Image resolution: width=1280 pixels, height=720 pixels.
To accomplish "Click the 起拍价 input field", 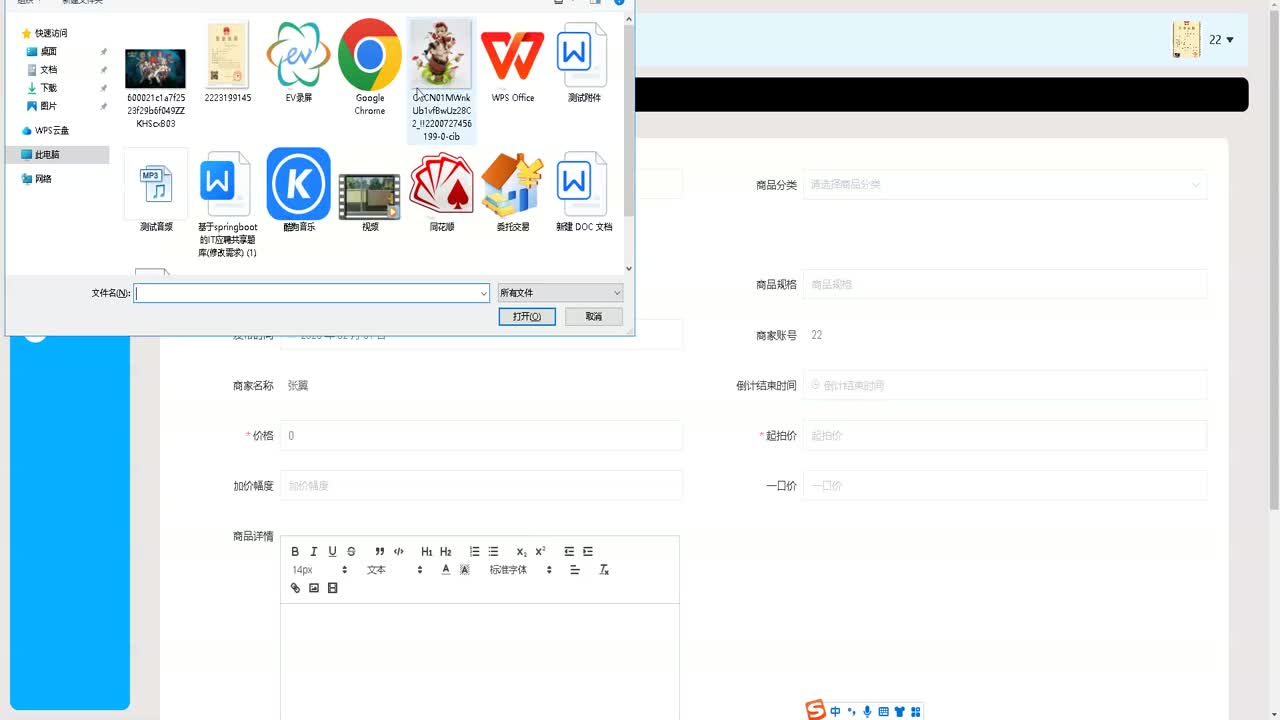I will click(x=1005, y=435).
